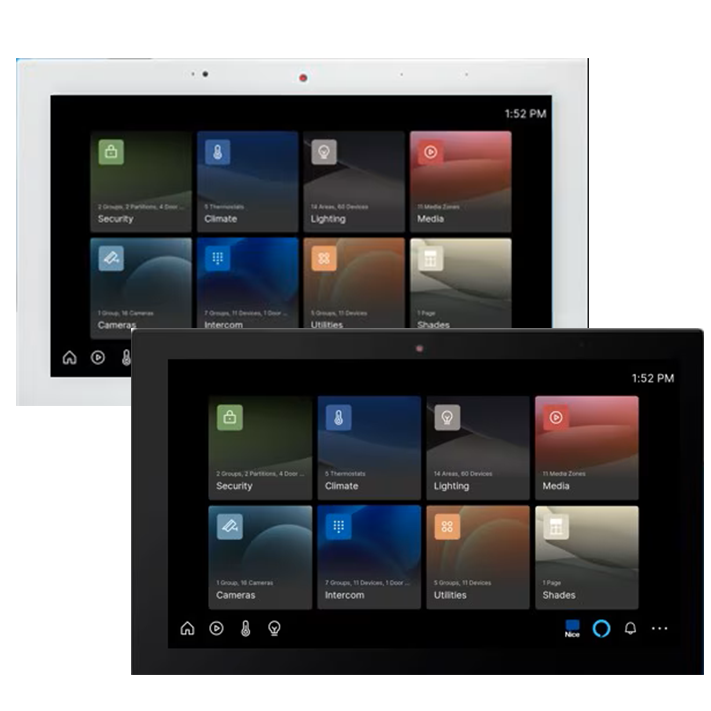The width and height of the screenshot is (711, 711).
Task: Open notifications bell on the black panel
Action: tap(630, 628)
